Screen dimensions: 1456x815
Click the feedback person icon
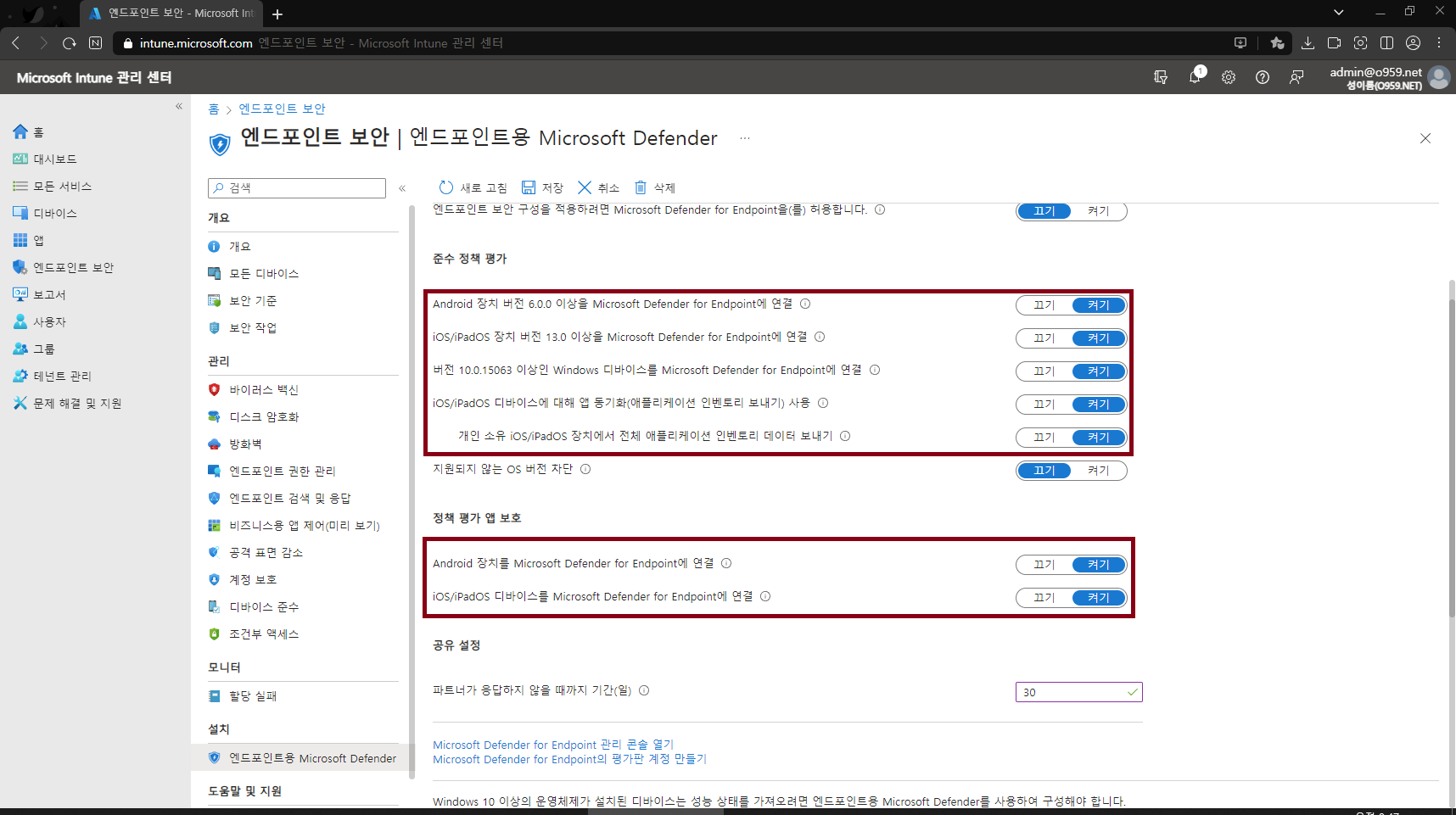(x=1296, y=77)
